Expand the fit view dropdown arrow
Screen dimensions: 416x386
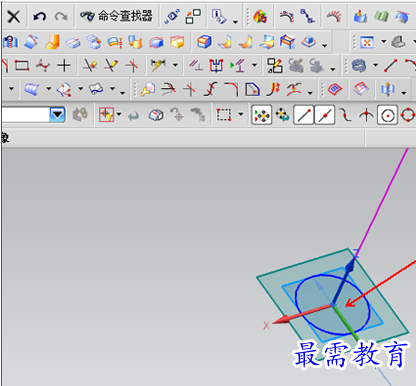click(384, 41)
